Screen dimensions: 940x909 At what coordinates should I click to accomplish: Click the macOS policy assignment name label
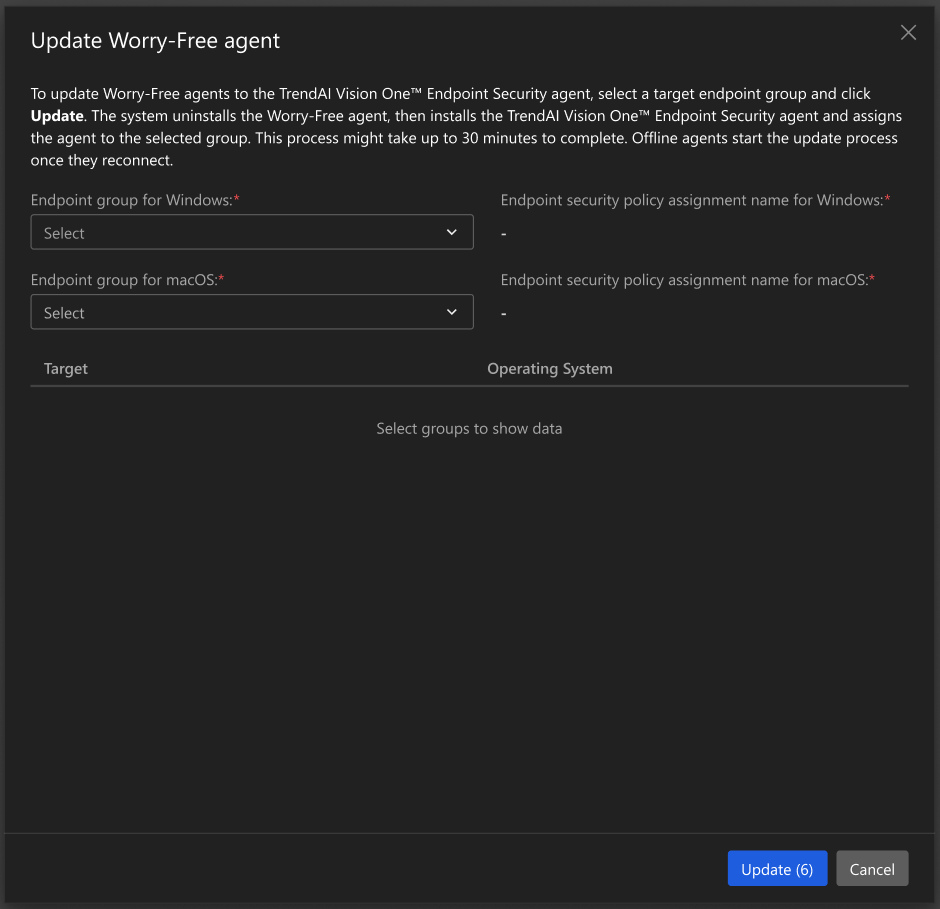688,280
